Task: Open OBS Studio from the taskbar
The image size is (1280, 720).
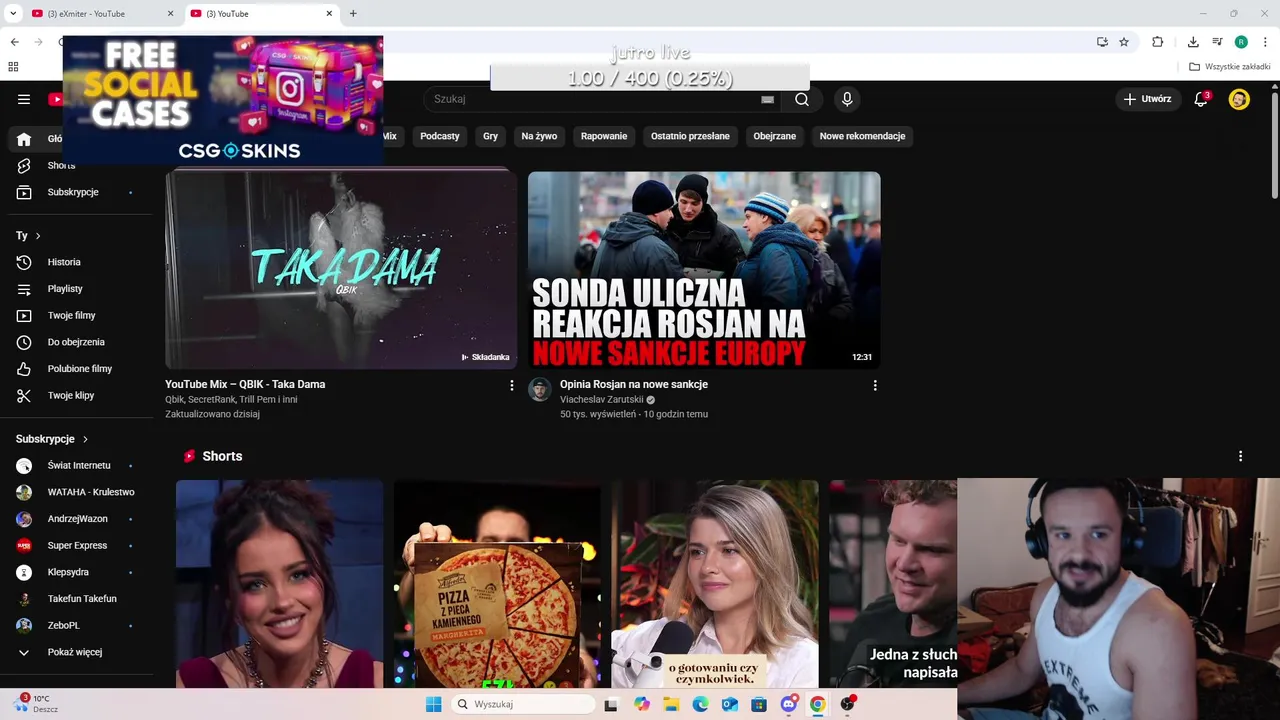Action: [x=848, y=704]
